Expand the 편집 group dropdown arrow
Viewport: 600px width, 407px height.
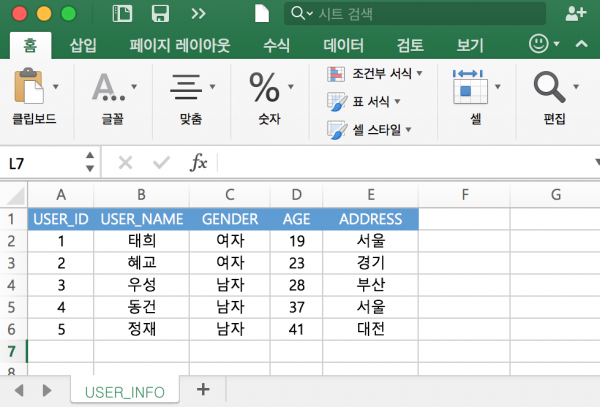tap(576, 86)
